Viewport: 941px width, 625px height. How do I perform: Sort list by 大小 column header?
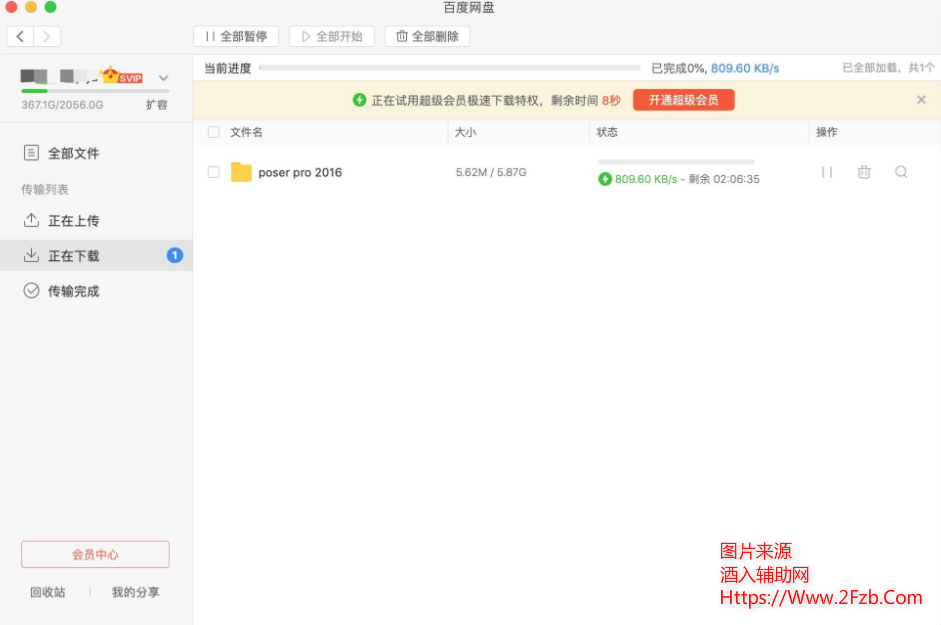(x=466, y=132)
